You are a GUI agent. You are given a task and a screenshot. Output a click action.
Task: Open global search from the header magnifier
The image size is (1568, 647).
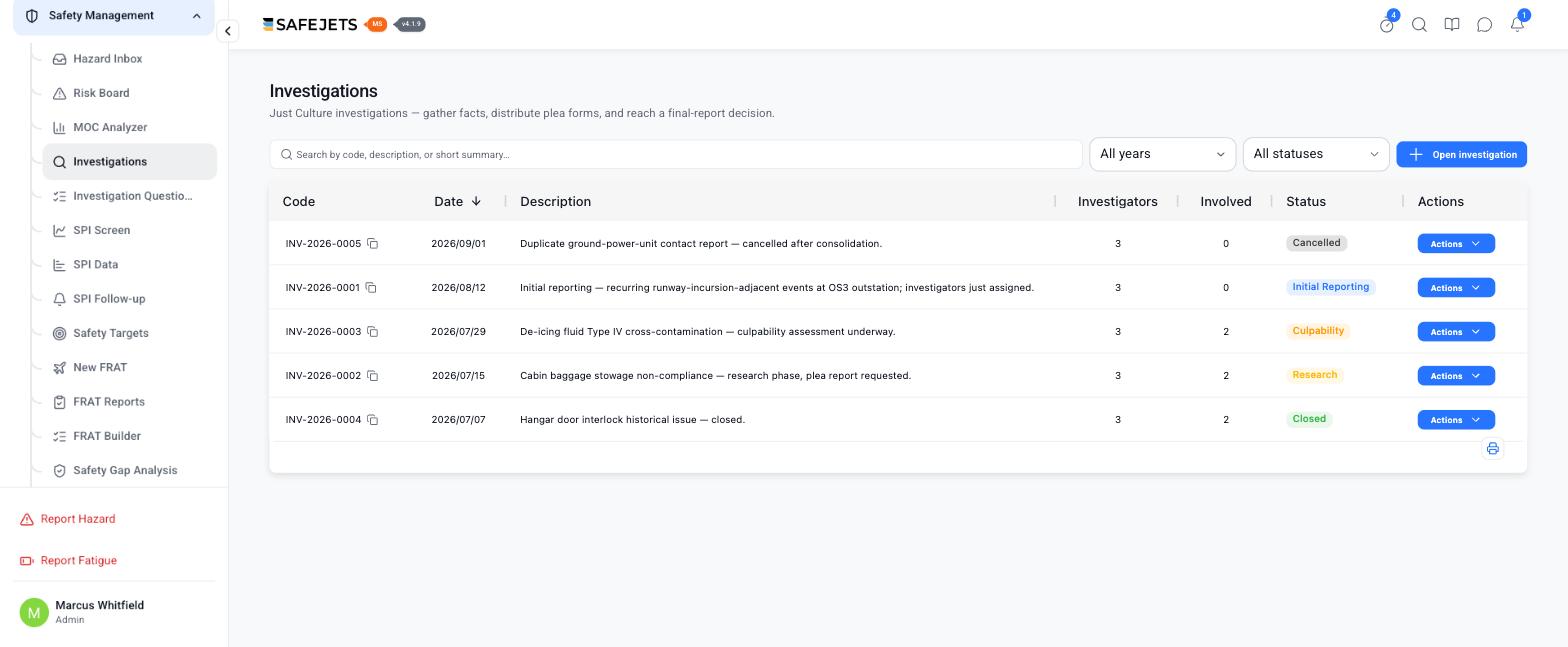point(1419,25)
